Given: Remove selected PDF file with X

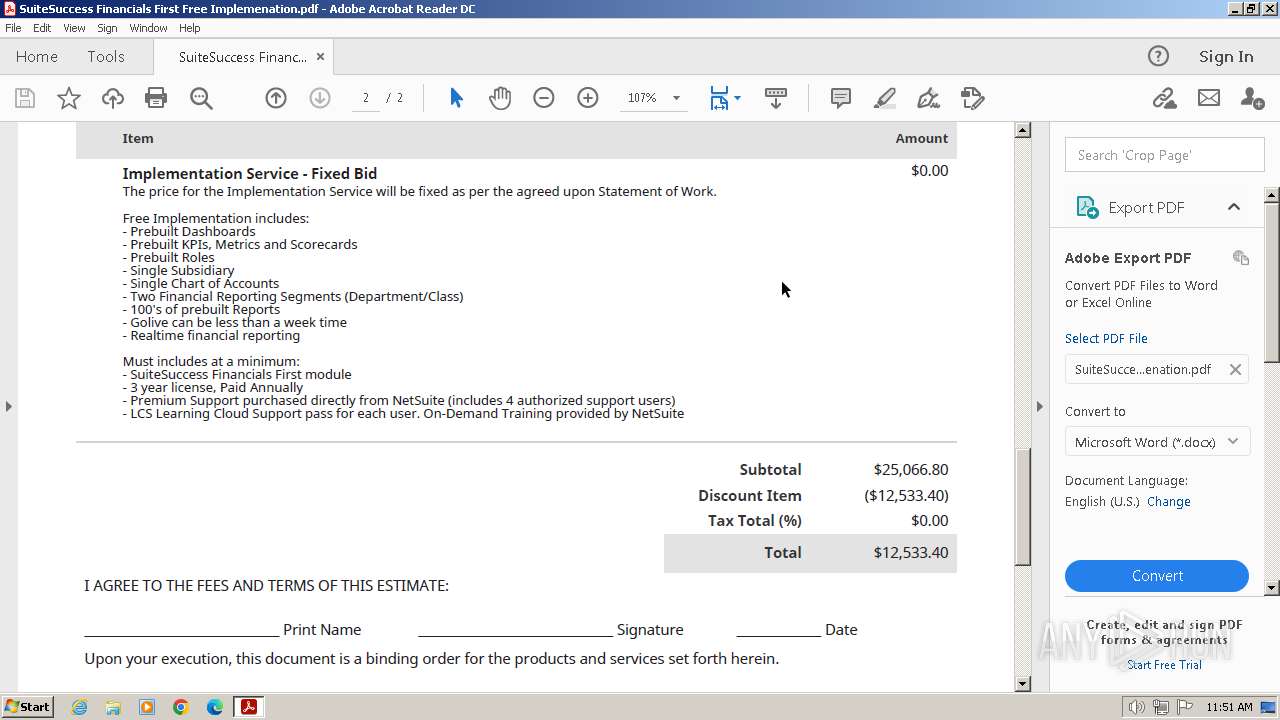Looking at the screenshot, I should tap(1235, 369).
